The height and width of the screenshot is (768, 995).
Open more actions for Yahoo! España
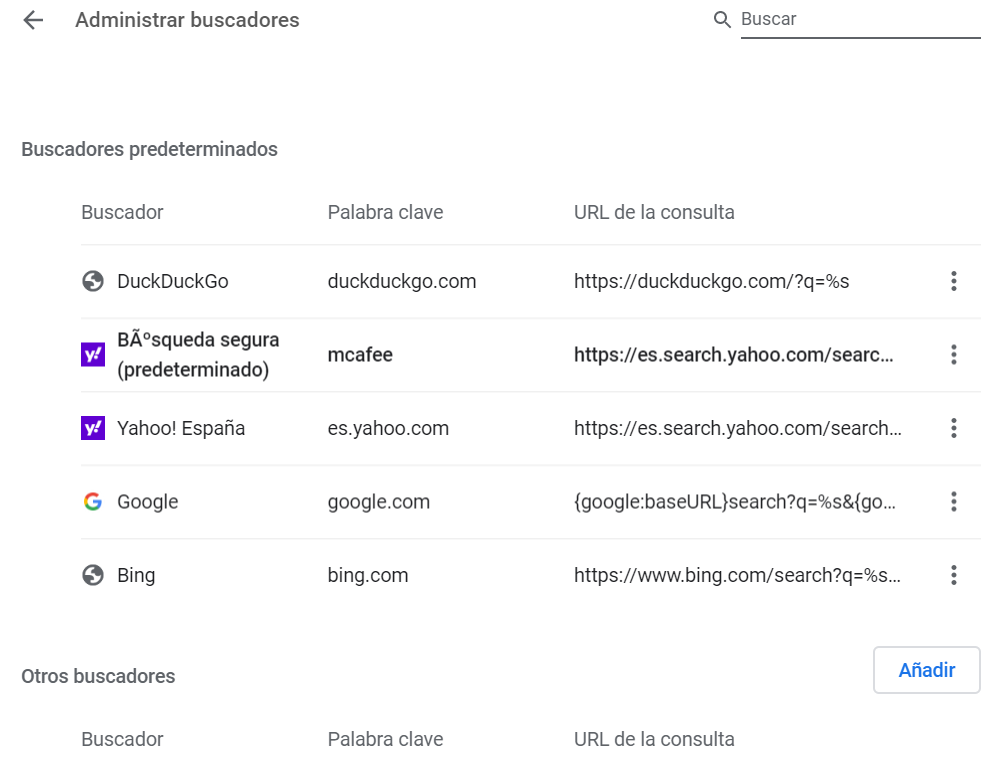[953, 428]
